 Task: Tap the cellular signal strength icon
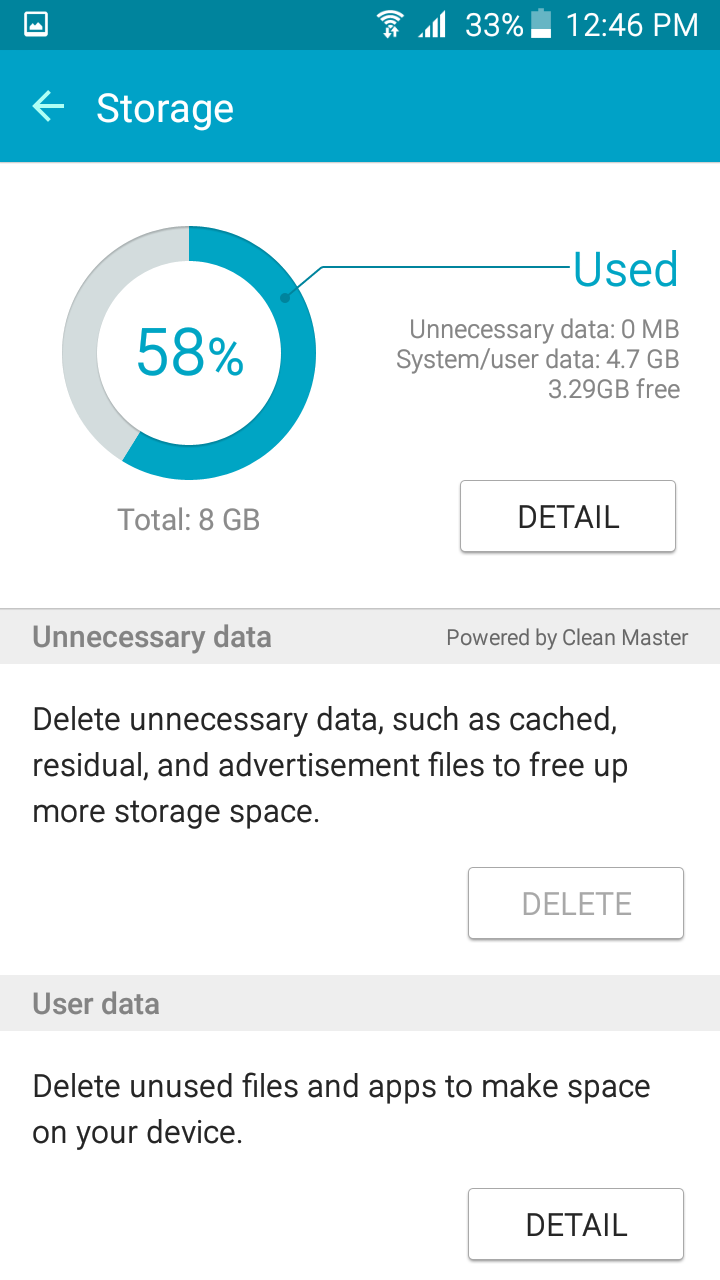click(x=433, y=25)
